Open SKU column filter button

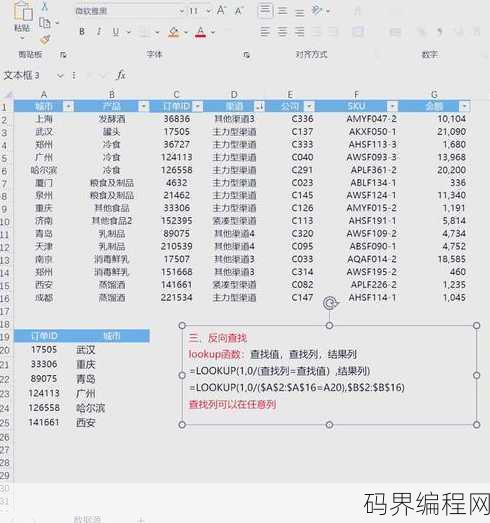point(393,106)
